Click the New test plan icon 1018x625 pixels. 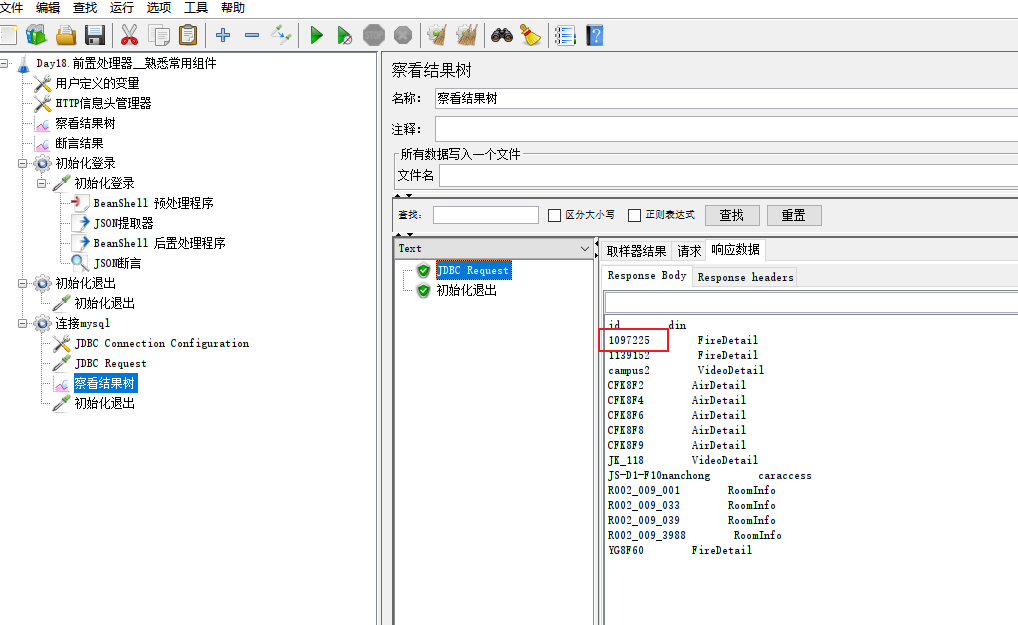click(x=8, y=35)
